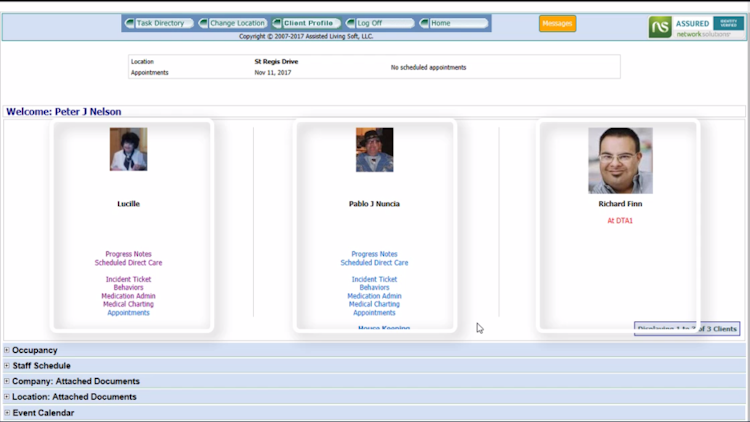Click the green arrow icon beside Client Profile
This screenshot has width=750, height=422.
277,23
